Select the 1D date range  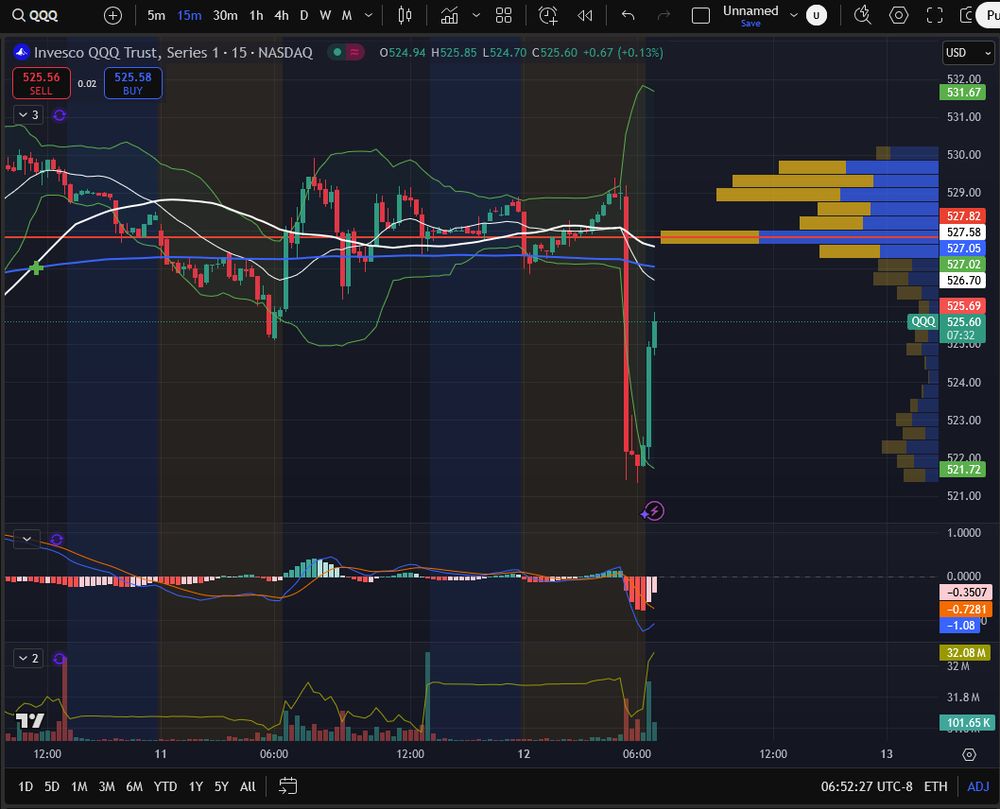[x=26, y=787]
